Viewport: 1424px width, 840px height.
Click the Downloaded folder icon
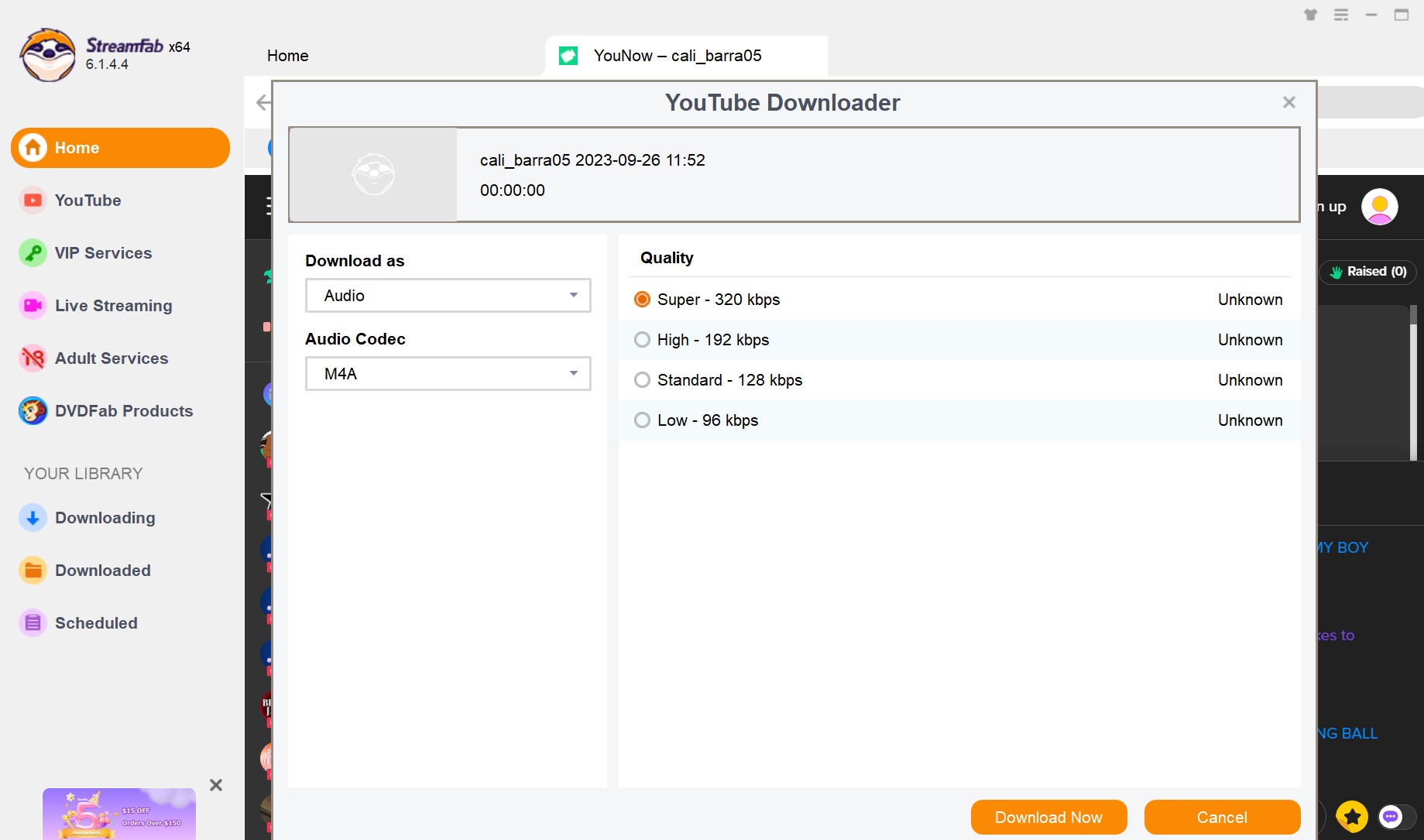[33, 571]
